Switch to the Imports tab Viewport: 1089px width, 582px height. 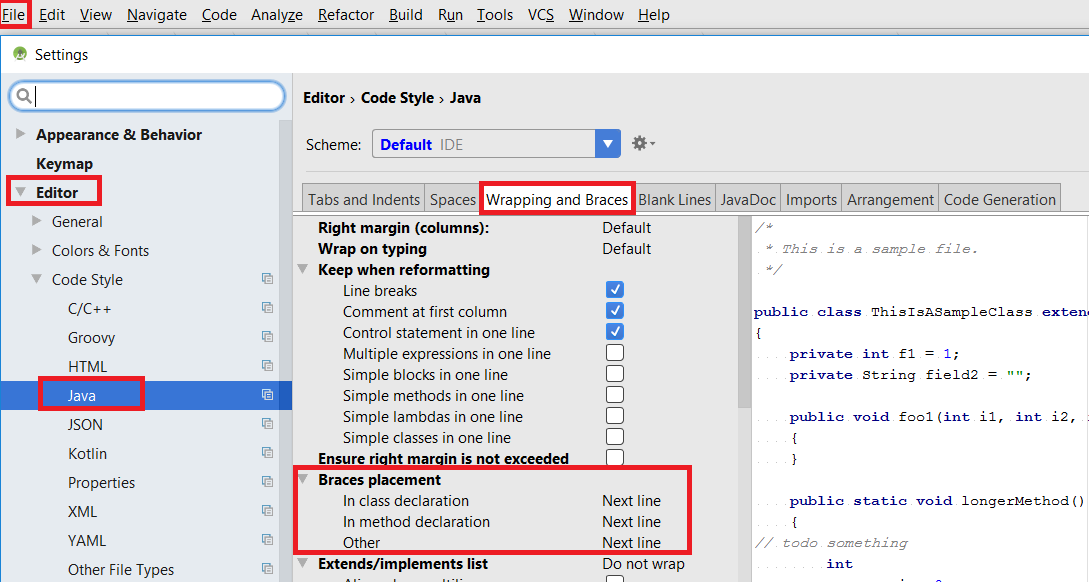[811, 199]
